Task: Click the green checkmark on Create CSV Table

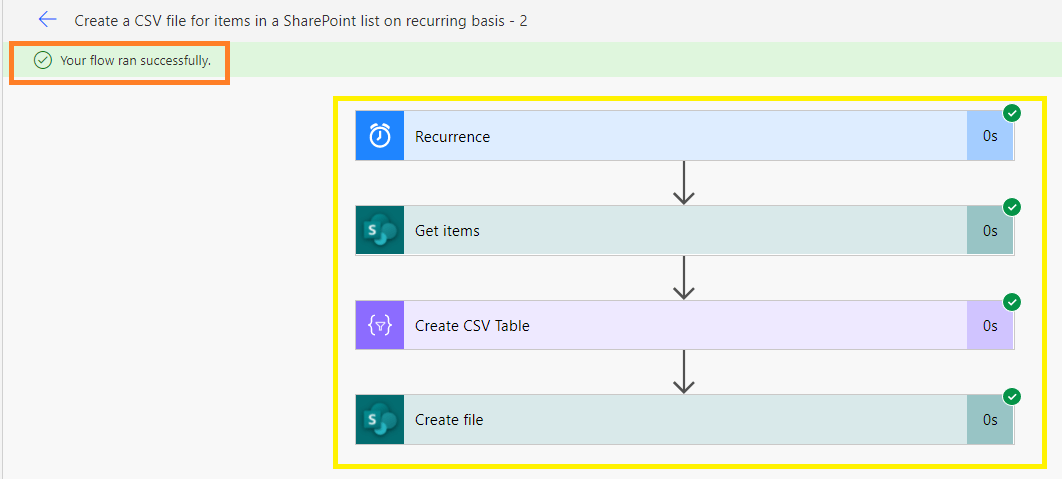Action: pyautogui.click(x=1012, y=302)
